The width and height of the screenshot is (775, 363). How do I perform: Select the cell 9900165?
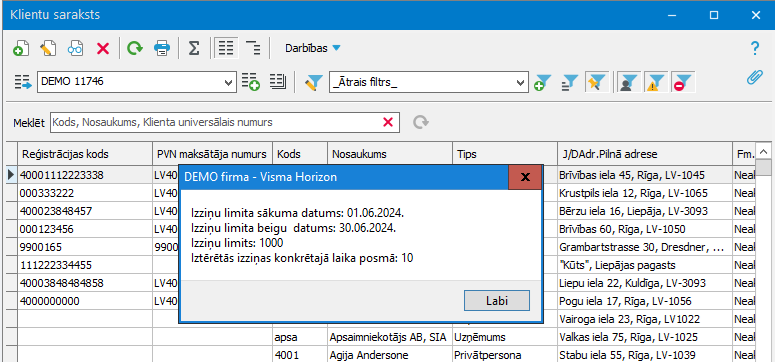pos(85,247)
